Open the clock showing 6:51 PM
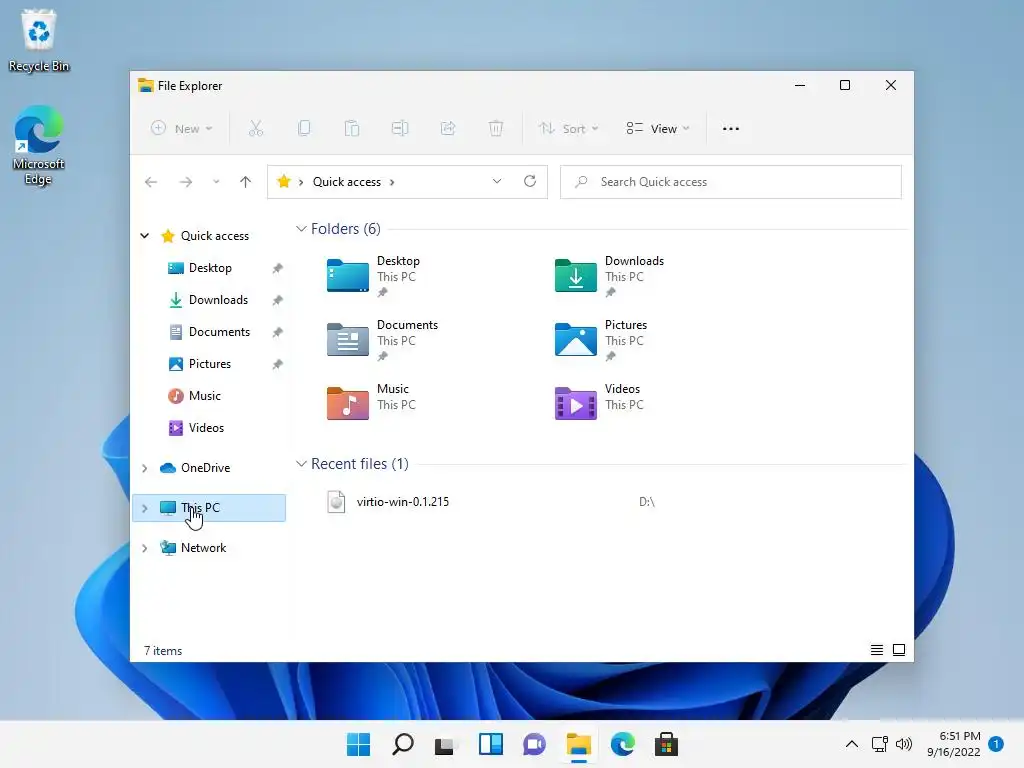1024x768 pixels. coord(953,744)
